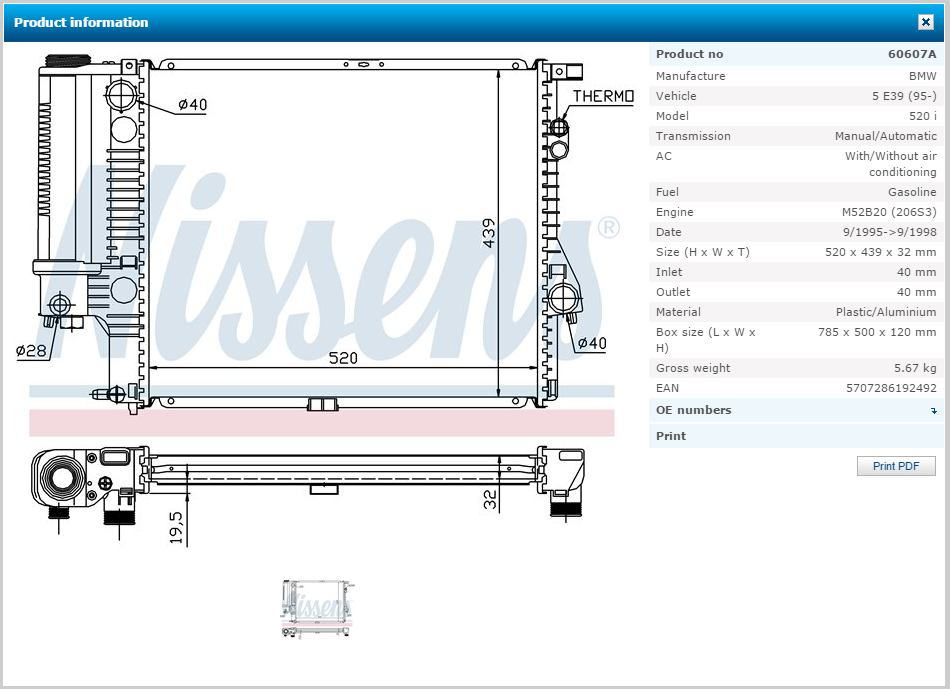Image resolution: width=950 pixels, height=689 pixels.
Task: Click the OE numbers arrow icon
Action: point(934,411)
